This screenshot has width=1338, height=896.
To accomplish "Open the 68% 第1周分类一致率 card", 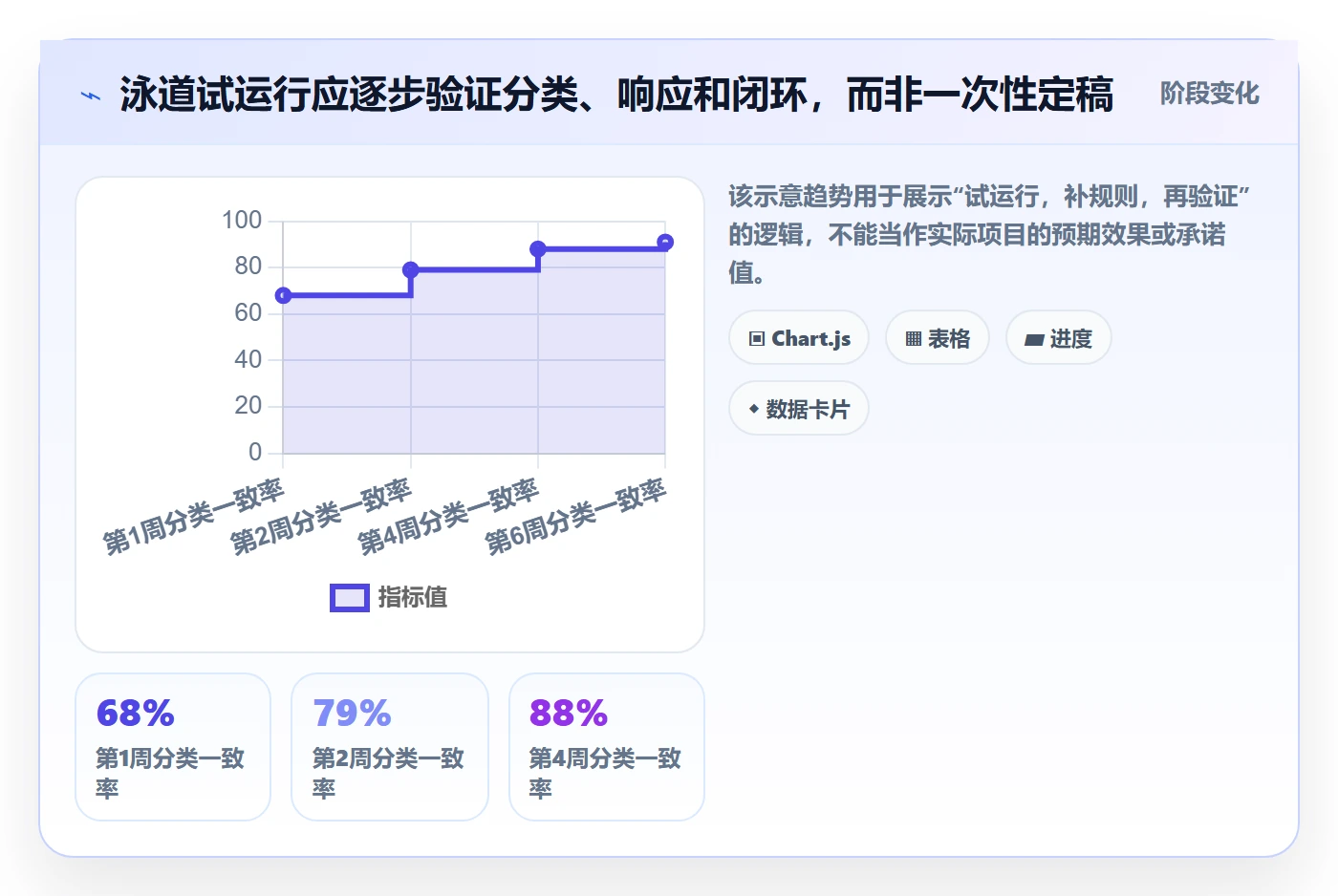I will pyautogui.click(x=173, y=747).
